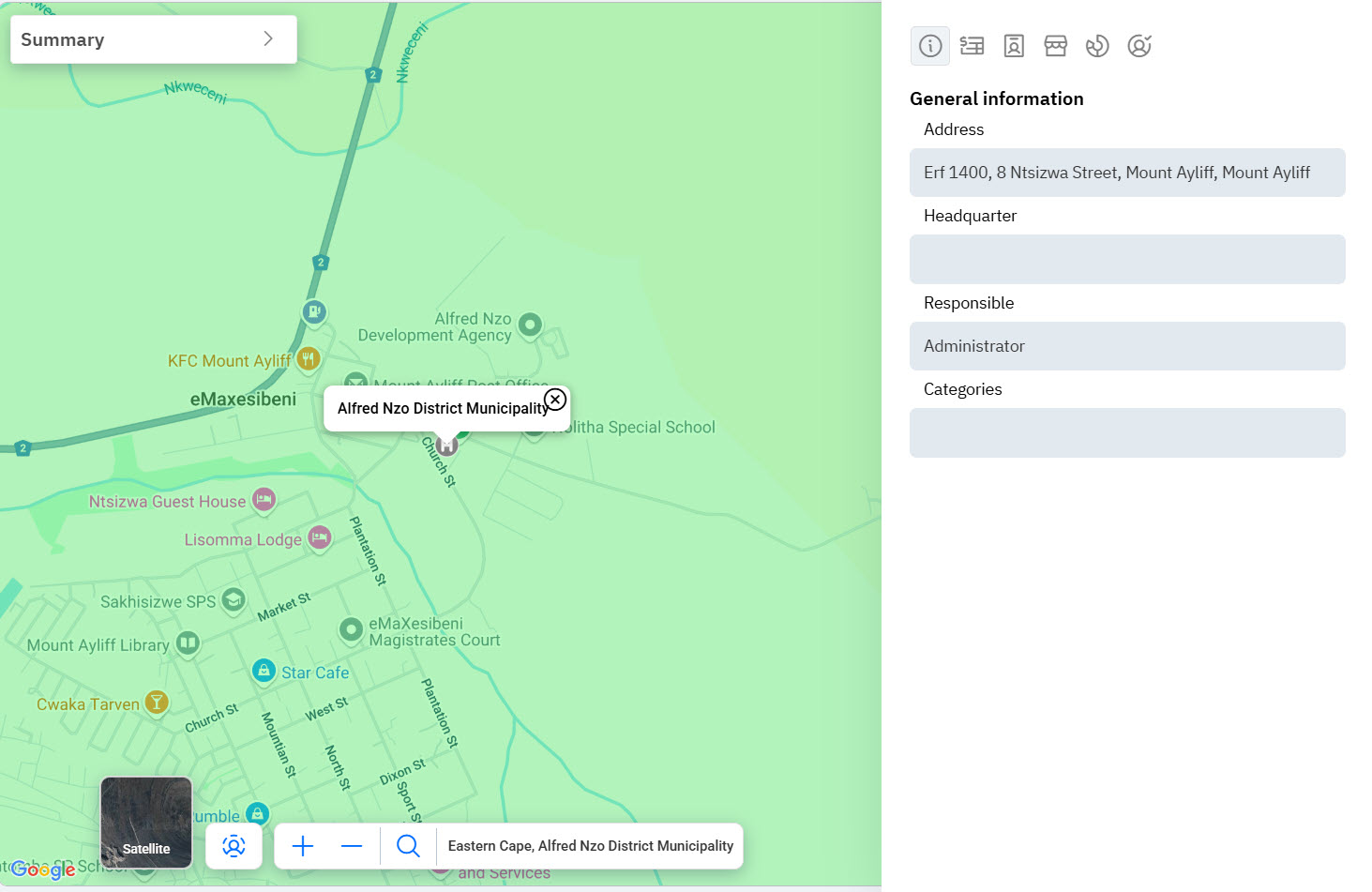Select the storefront panel icon
Screen dimensions: 1372x892
[x=1056, y=45]
